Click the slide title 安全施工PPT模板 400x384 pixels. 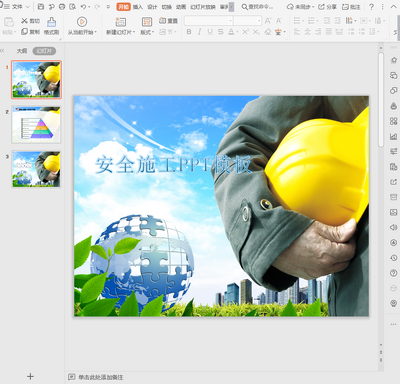(173, 165)
